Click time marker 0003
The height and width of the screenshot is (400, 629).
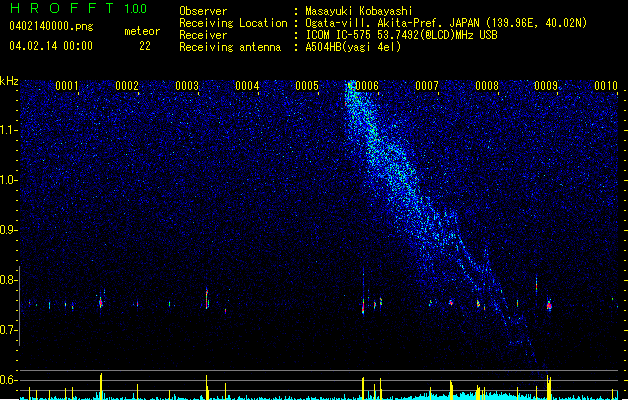187,86
